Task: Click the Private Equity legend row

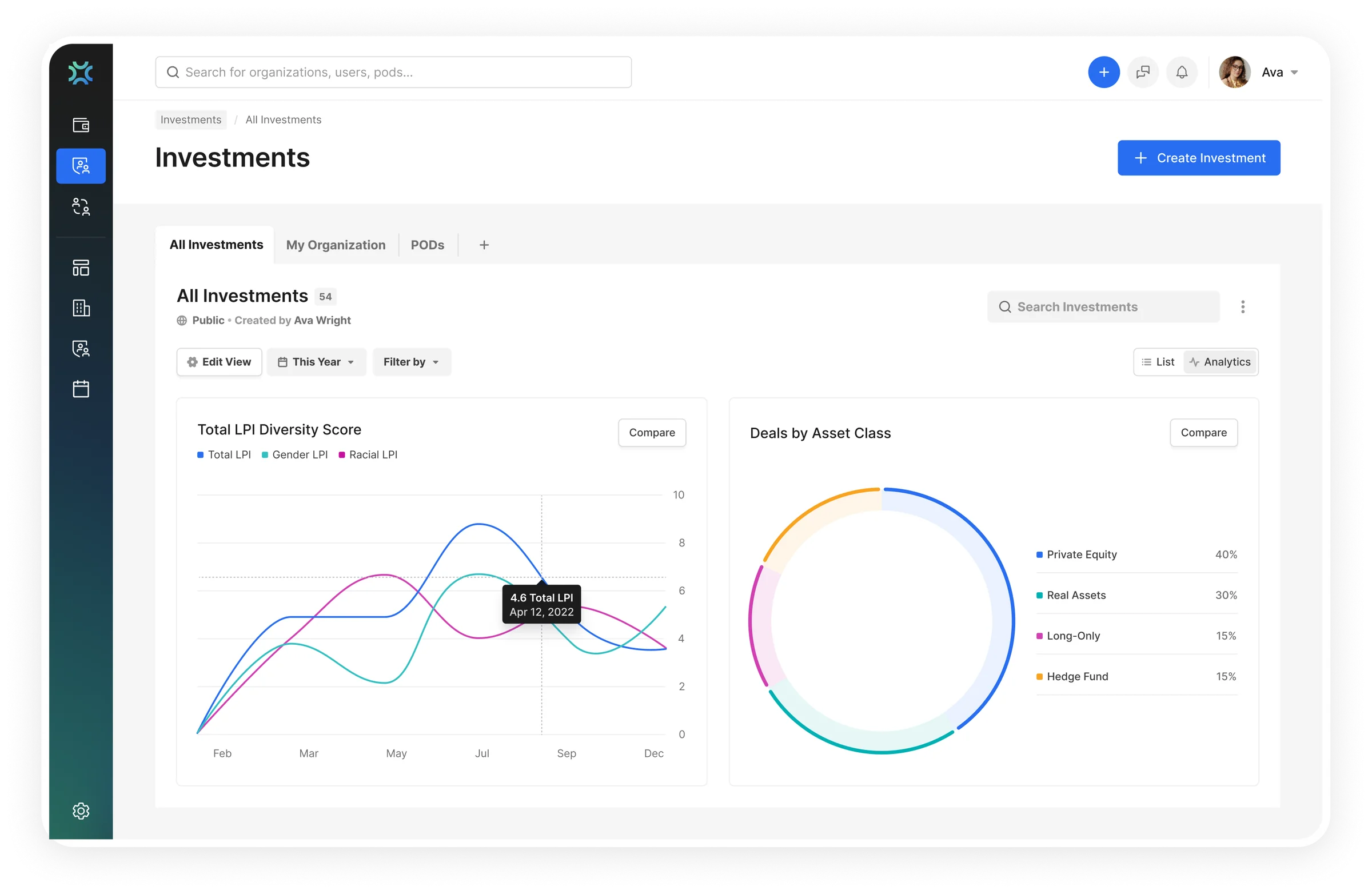Action: pos(1136,554)
